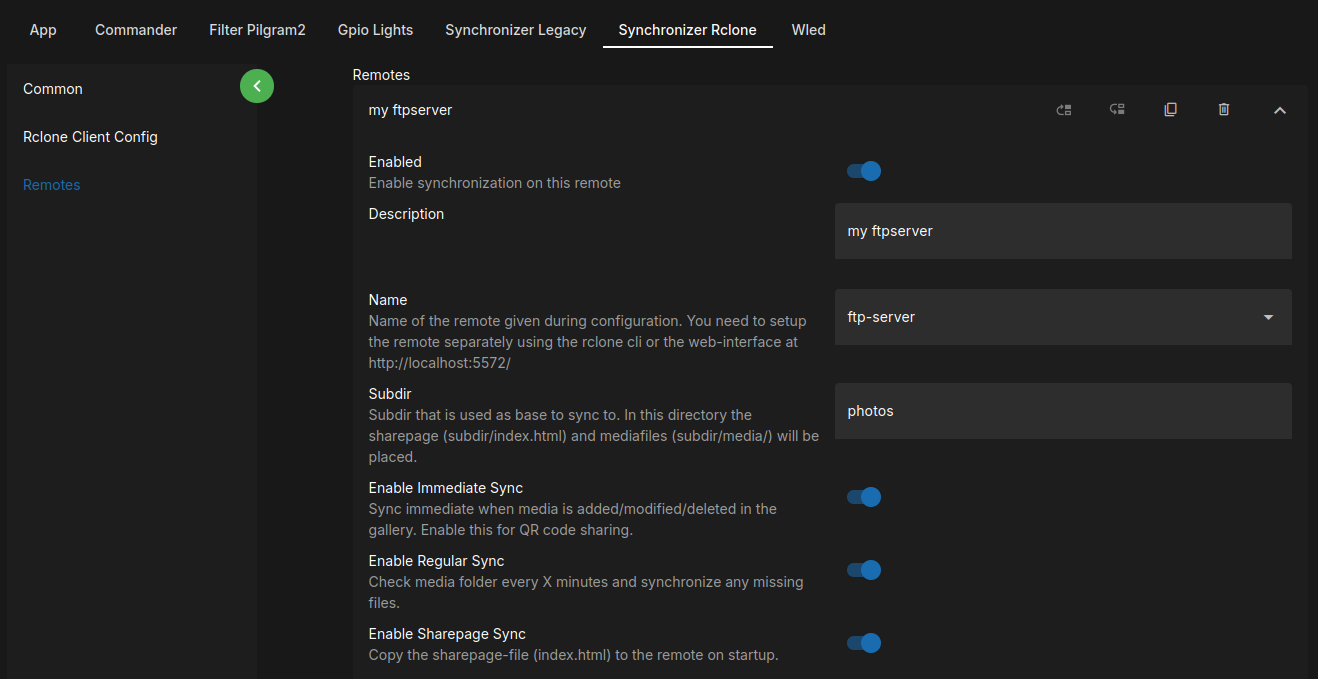This screenshot has width=1318, height=679.
Task: Collapse the sidebar with the green arrow
Action: coord(257,86)
